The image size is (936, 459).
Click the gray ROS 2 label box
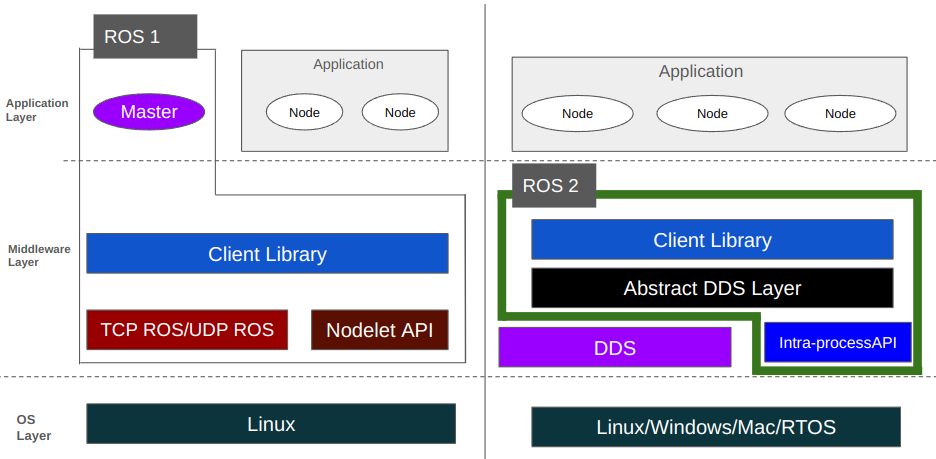554,186
